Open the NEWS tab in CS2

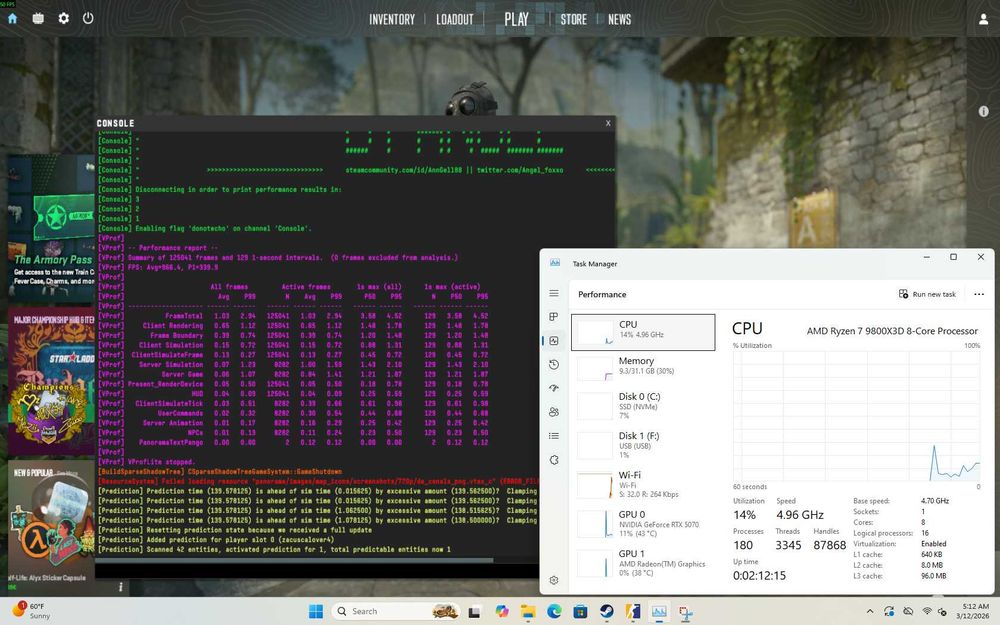619,19
